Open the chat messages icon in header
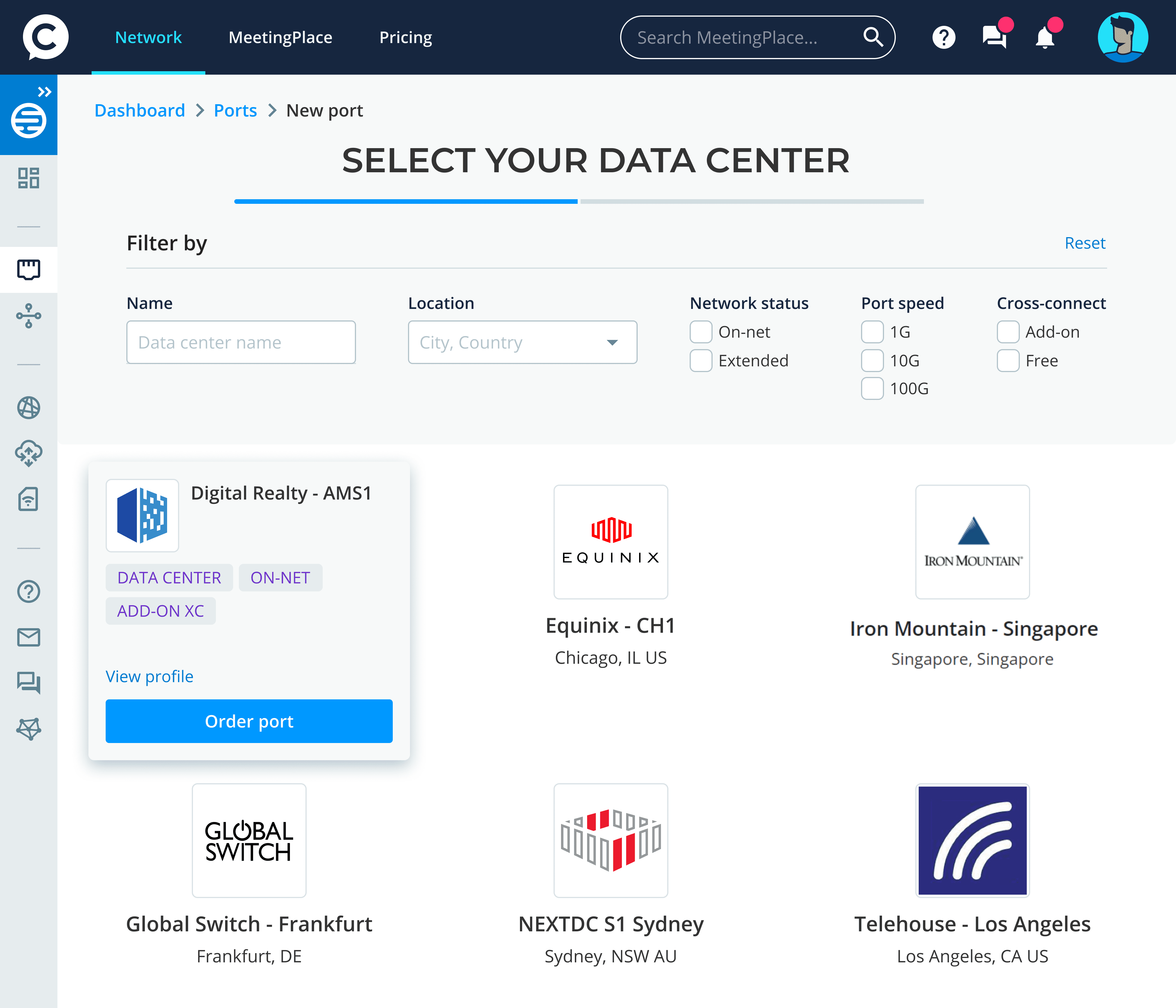This screenshot has width=1176, height=1008. tap(994, 38)
